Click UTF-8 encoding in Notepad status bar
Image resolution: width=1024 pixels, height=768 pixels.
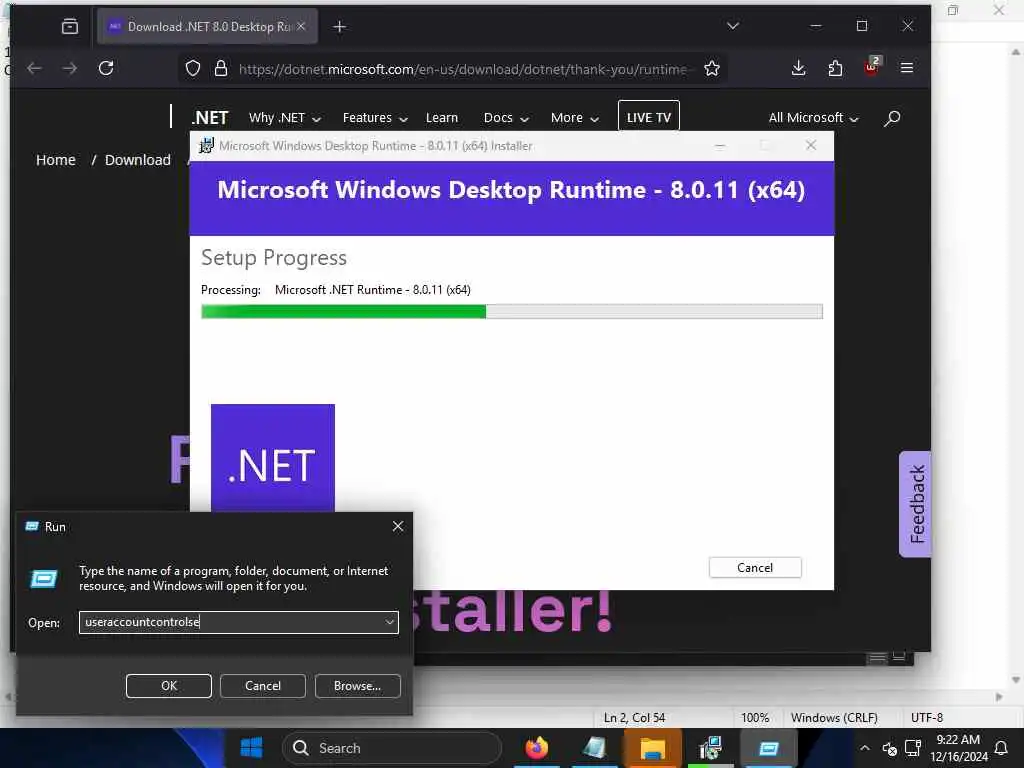tap(927, 718)
